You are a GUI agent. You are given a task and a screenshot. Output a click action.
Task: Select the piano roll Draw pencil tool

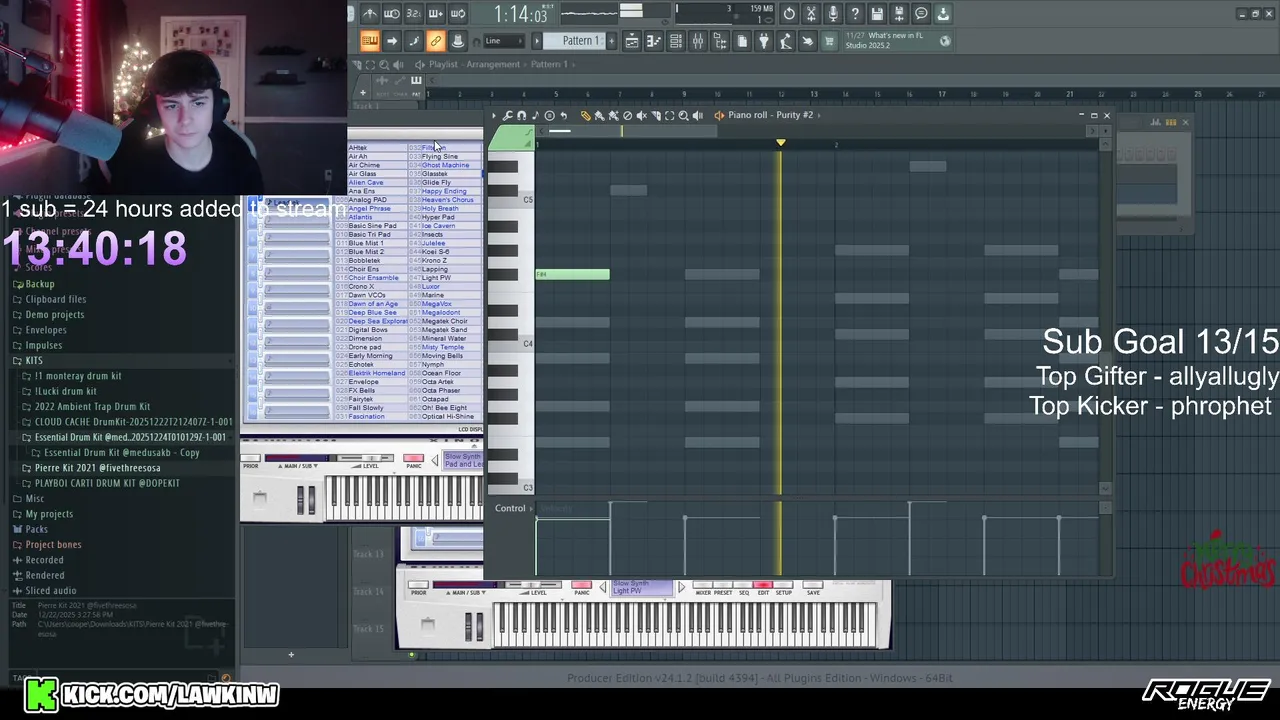(x=585, y=116)
